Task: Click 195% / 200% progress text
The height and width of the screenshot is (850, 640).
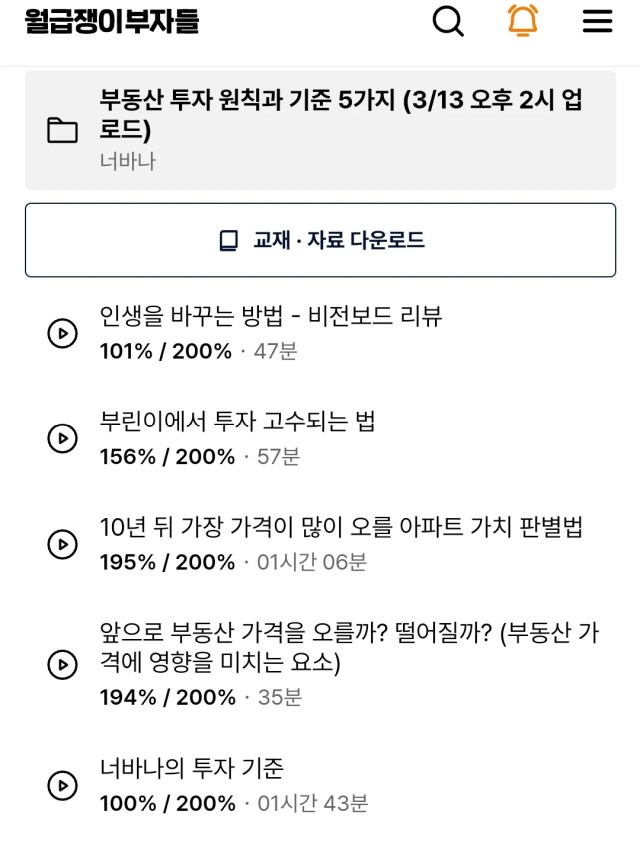Action: (x=167, y=562)
